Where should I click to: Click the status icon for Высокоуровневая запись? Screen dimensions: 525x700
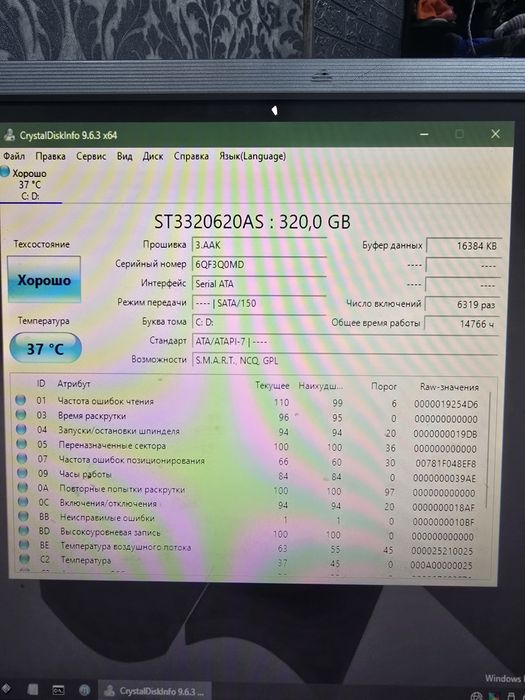(24, 530)
